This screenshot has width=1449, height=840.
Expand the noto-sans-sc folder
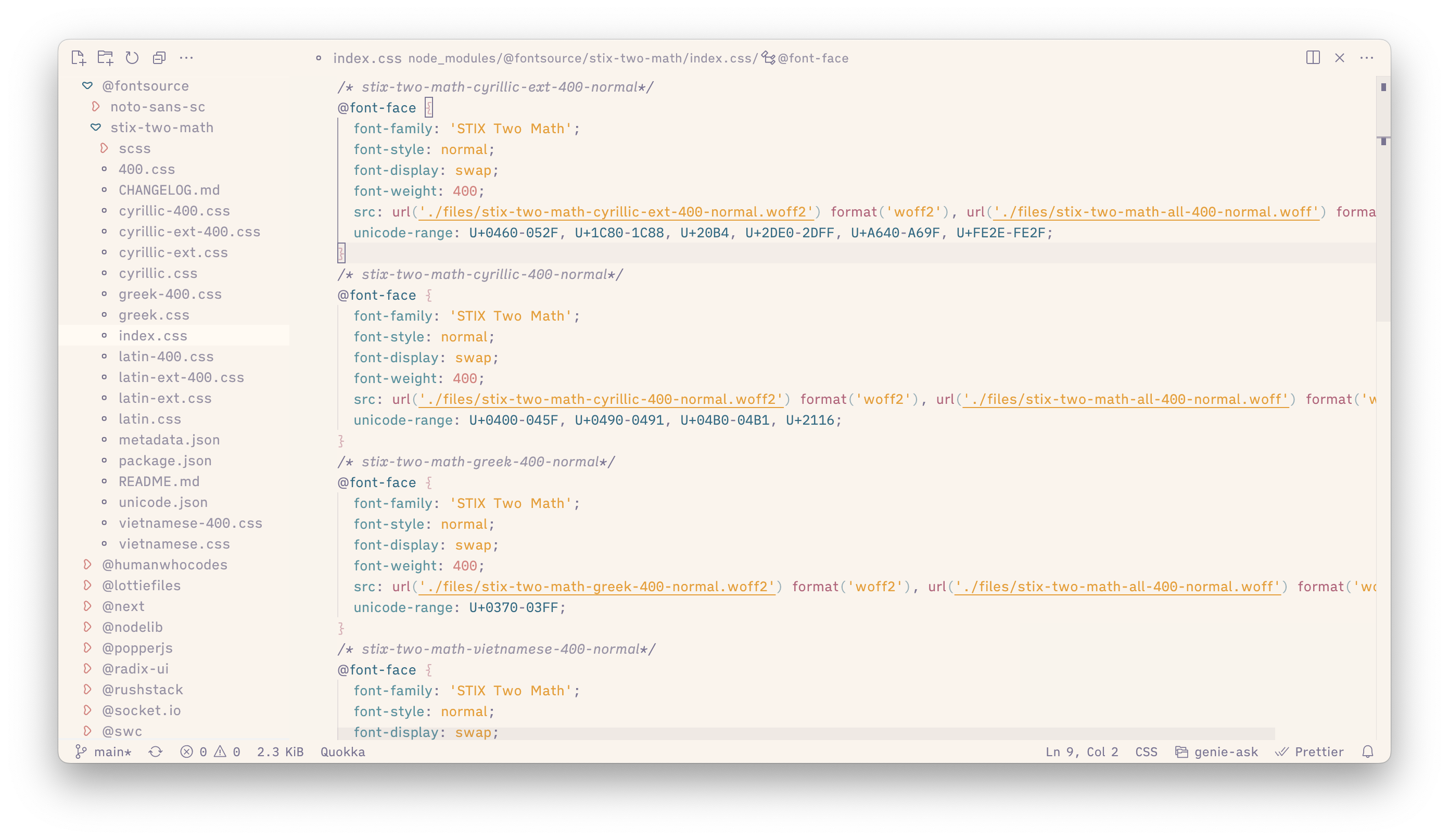pos(158,106)
